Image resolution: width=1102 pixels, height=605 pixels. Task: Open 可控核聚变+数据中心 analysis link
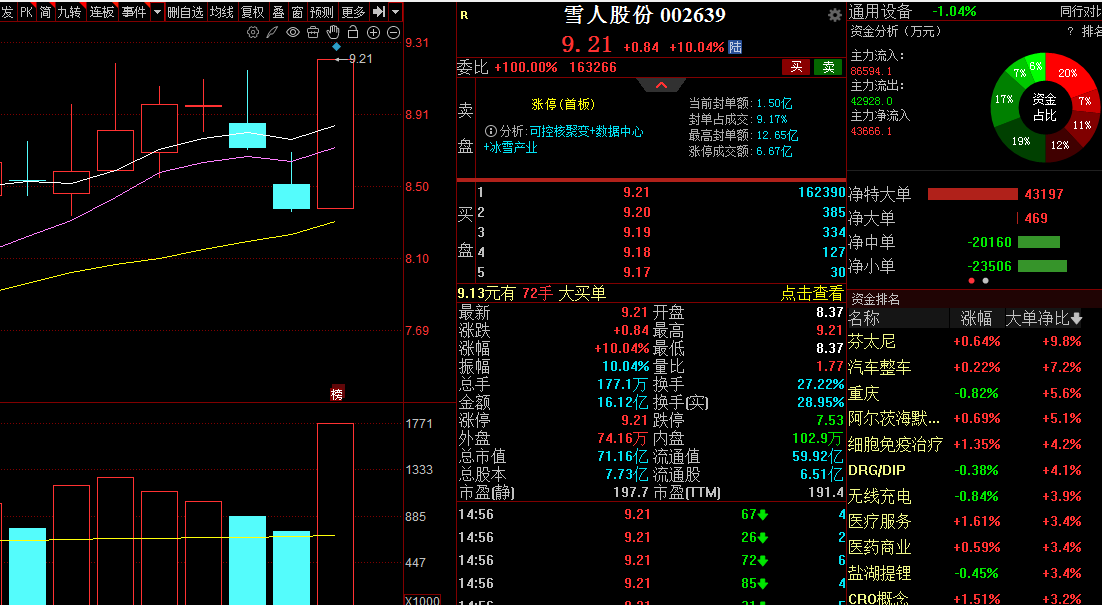tap(586, 131)
